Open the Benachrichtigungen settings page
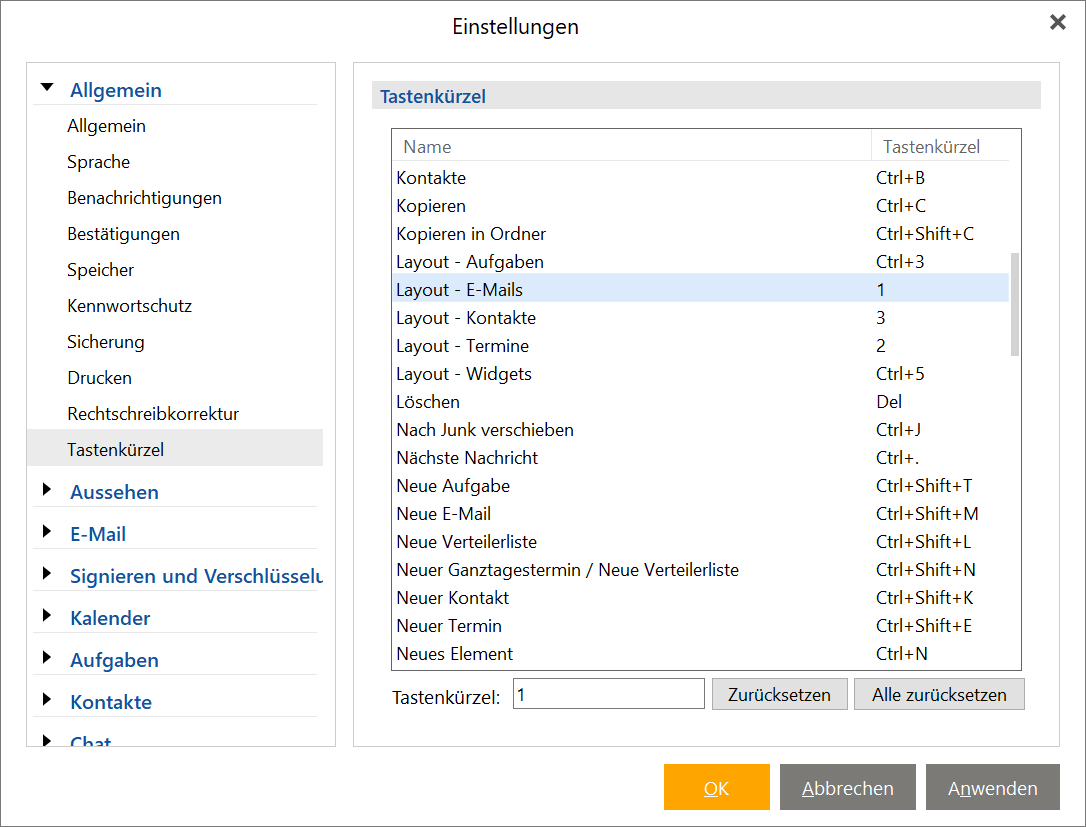The width and height of the screenshot is (1086, 827). (x=144, y=198)
